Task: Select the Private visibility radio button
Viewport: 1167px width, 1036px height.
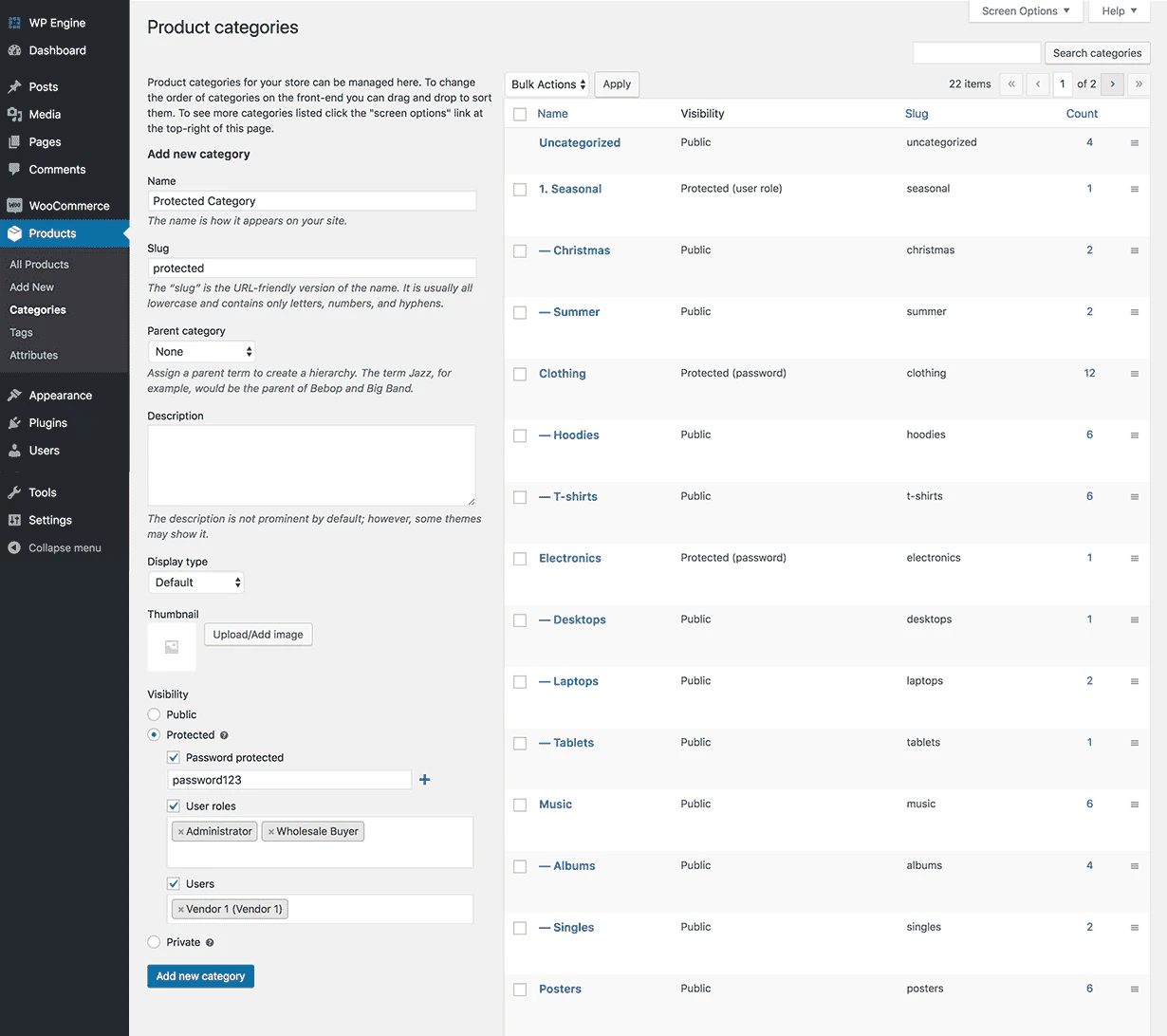Action: tap(154, 942)
